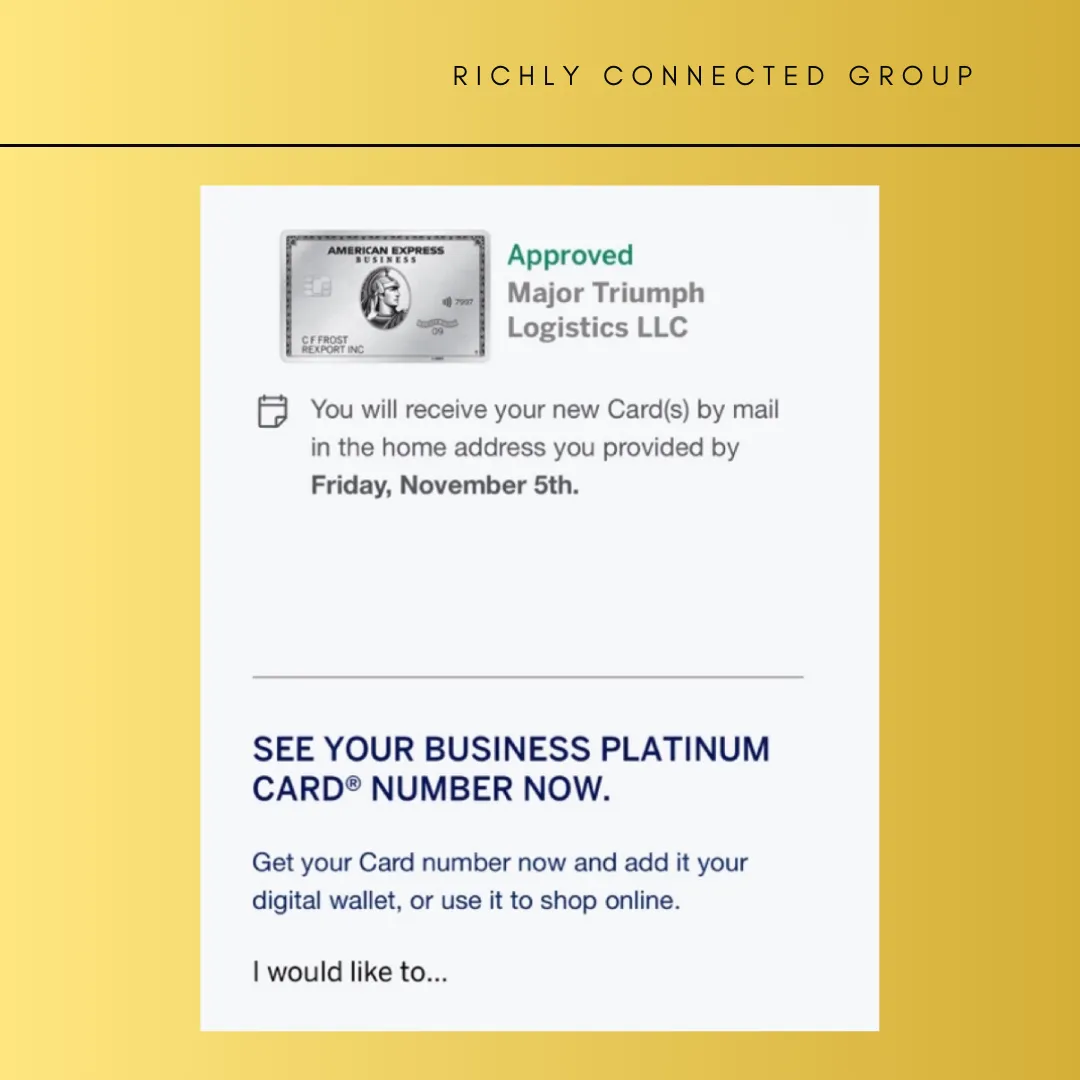Viewport: 1080px width, 1080px height.
Task: Click the Friday, November 5th date text
Action: point(444,486)
